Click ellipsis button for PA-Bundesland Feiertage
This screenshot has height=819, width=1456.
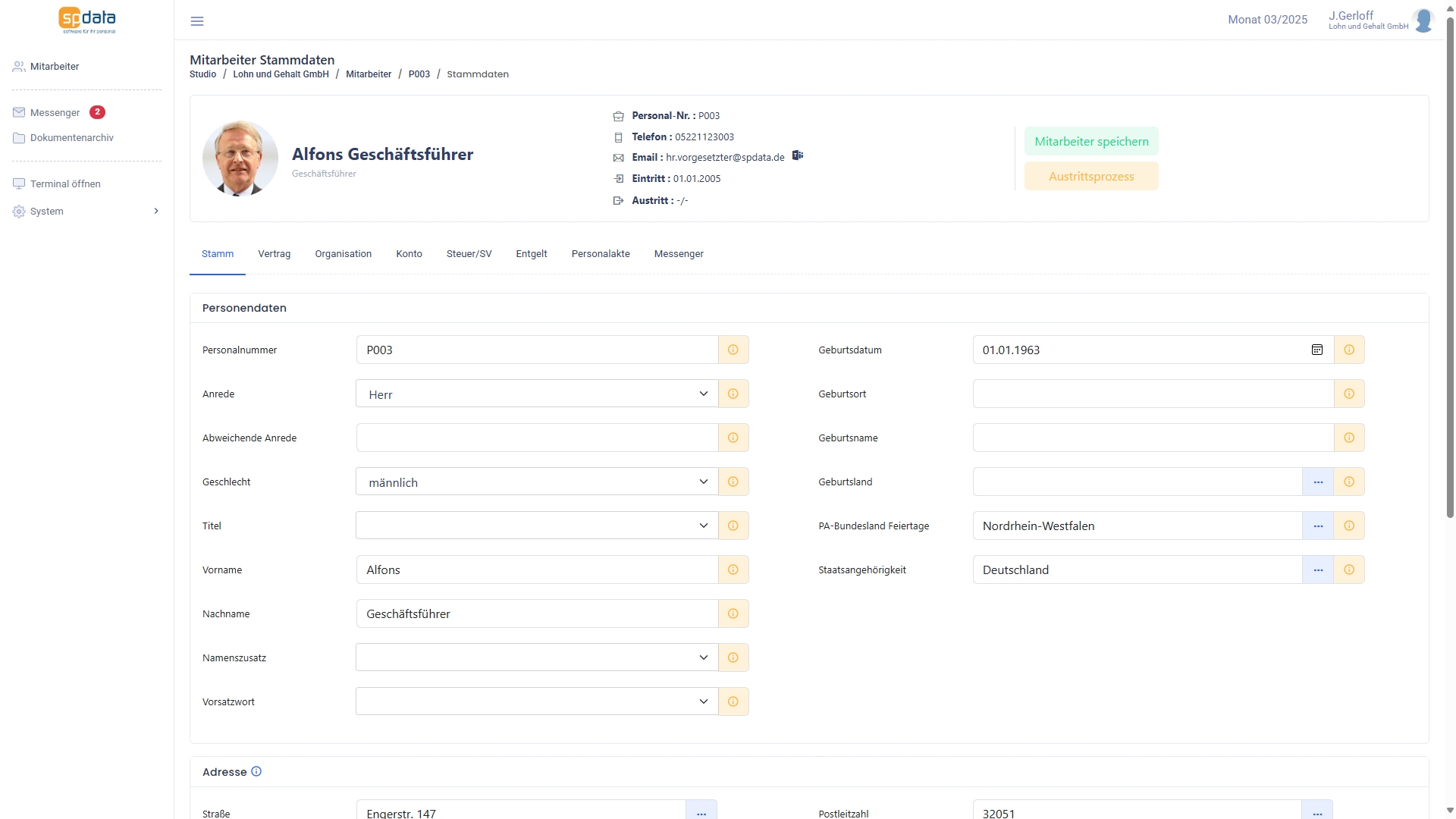[x=1318, y=526]
